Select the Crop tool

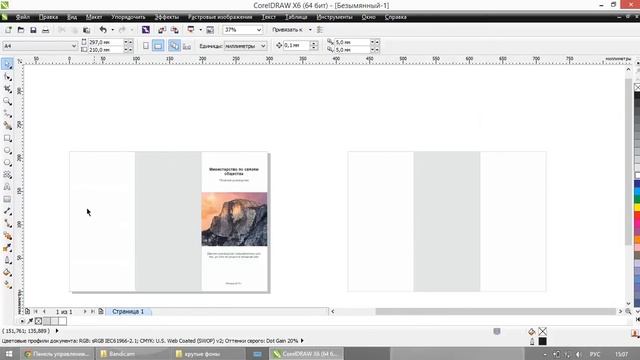(x=7, y=89)
